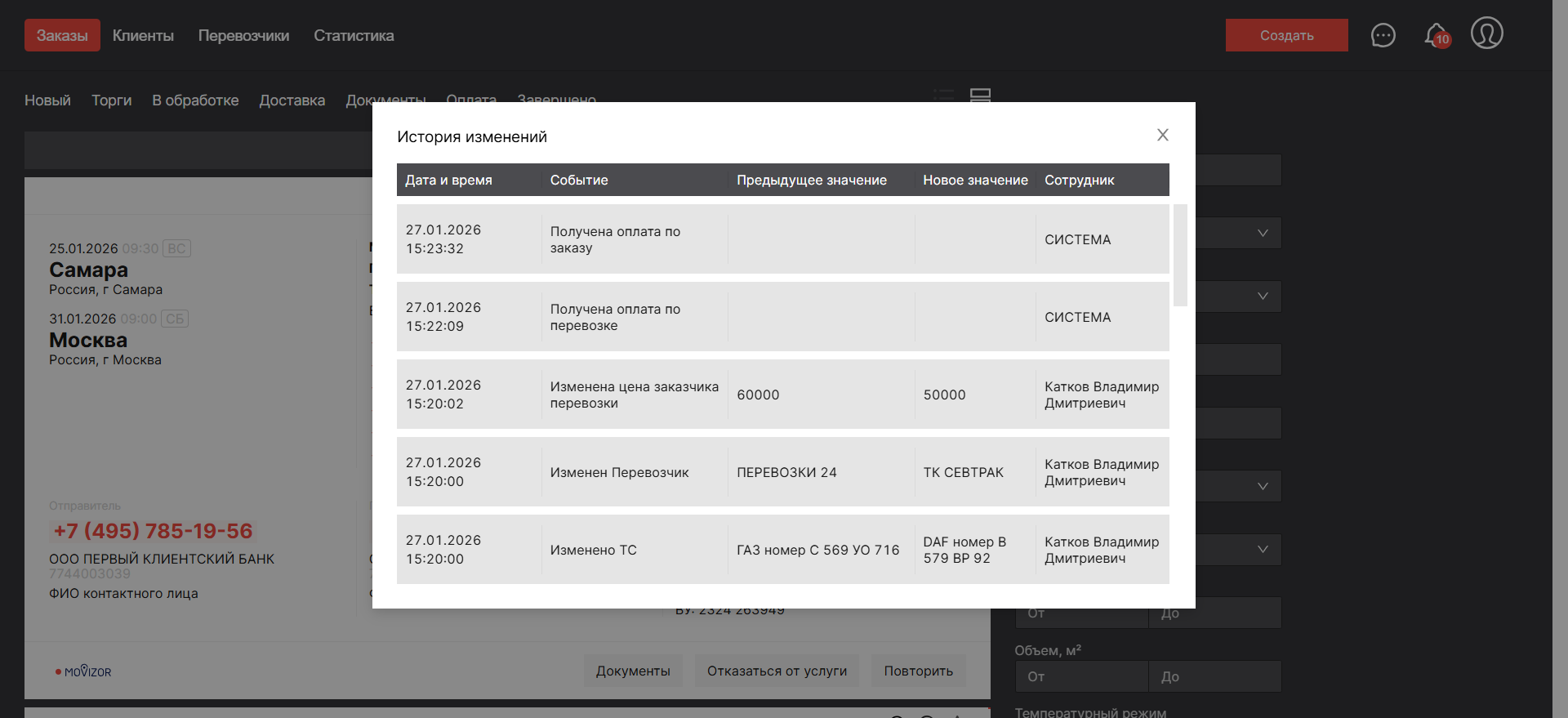Switch to card view layout icon
Screen dimensions: 1568x718
pyautogui.click(x=980, y=95)
